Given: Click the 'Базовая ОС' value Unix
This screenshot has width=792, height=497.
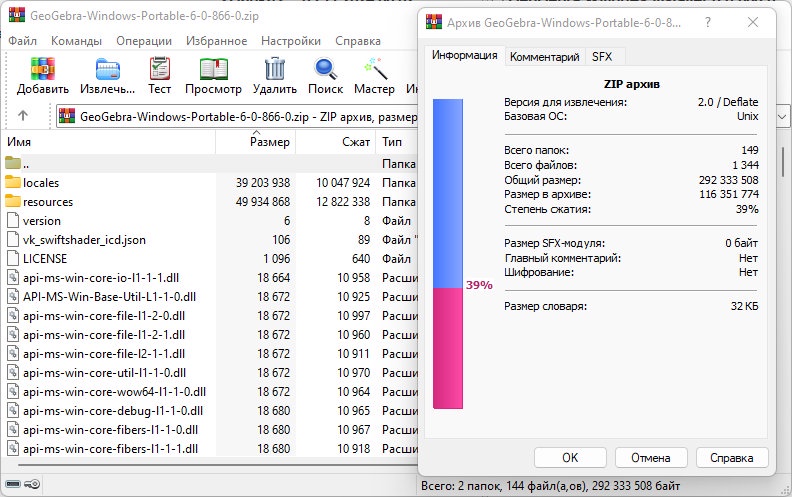Looking at the screenshot, I should 748,116.
